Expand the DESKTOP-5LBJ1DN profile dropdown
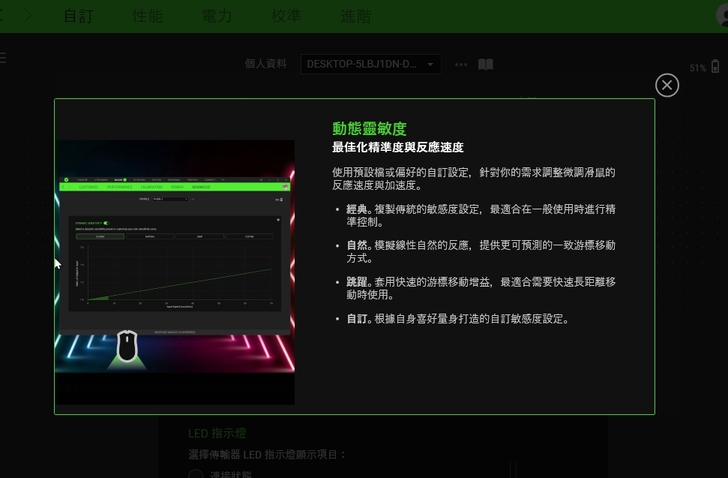Image resolution: width=728 pixels, height=478 pixels. point(370,64)
